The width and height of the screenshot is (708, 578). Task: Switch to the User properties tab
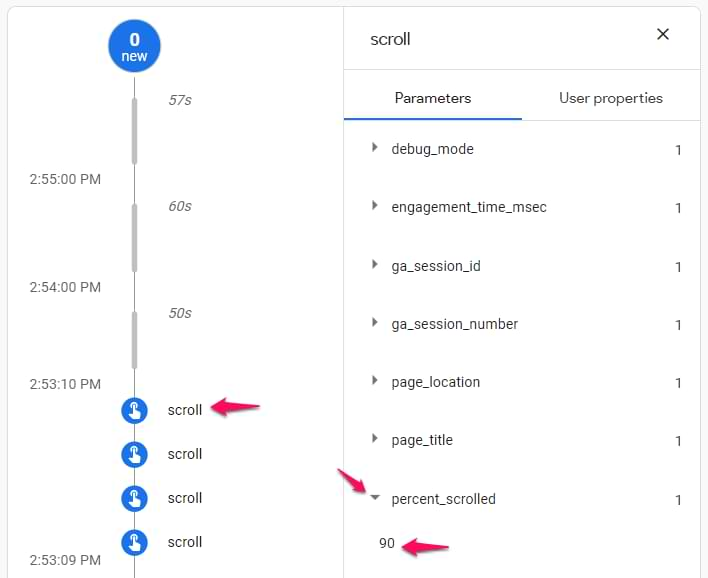pos(610,98)
